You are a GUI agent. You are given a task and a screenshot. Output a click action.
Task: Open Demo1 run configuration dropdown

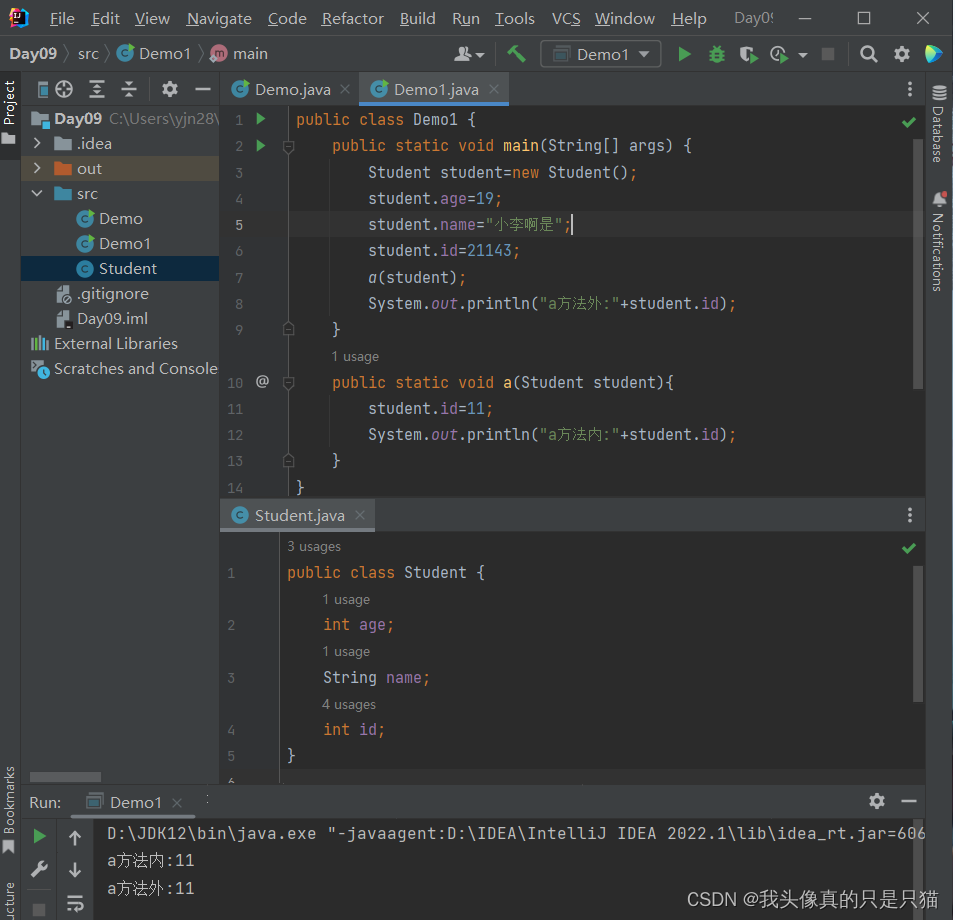pos(601,55)
